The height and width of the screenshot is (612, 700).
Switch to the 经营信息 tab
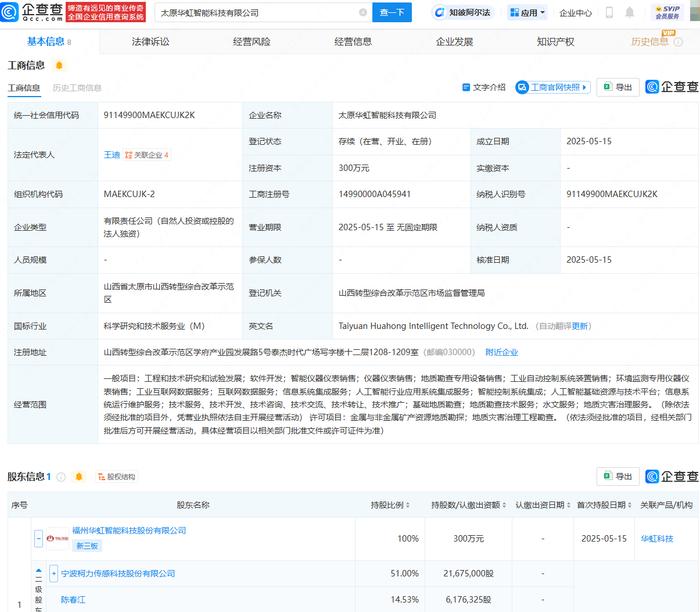[x=353, y=42]
